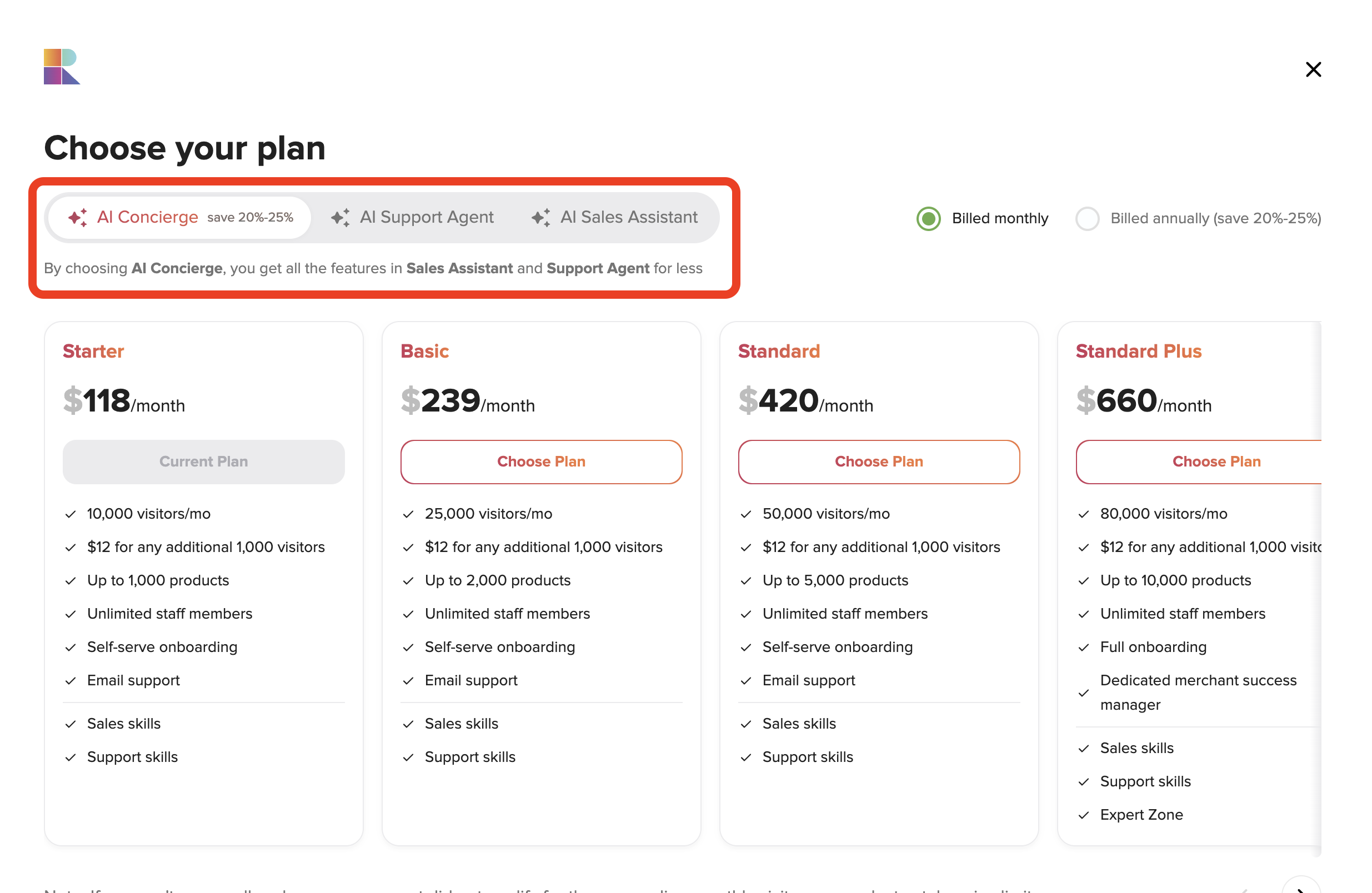Image resolution: width=1372 pixels, height=893 pixels.
Task: Click the sparkle icon beside AI Sales Assistant
Action: click(540, 217)
